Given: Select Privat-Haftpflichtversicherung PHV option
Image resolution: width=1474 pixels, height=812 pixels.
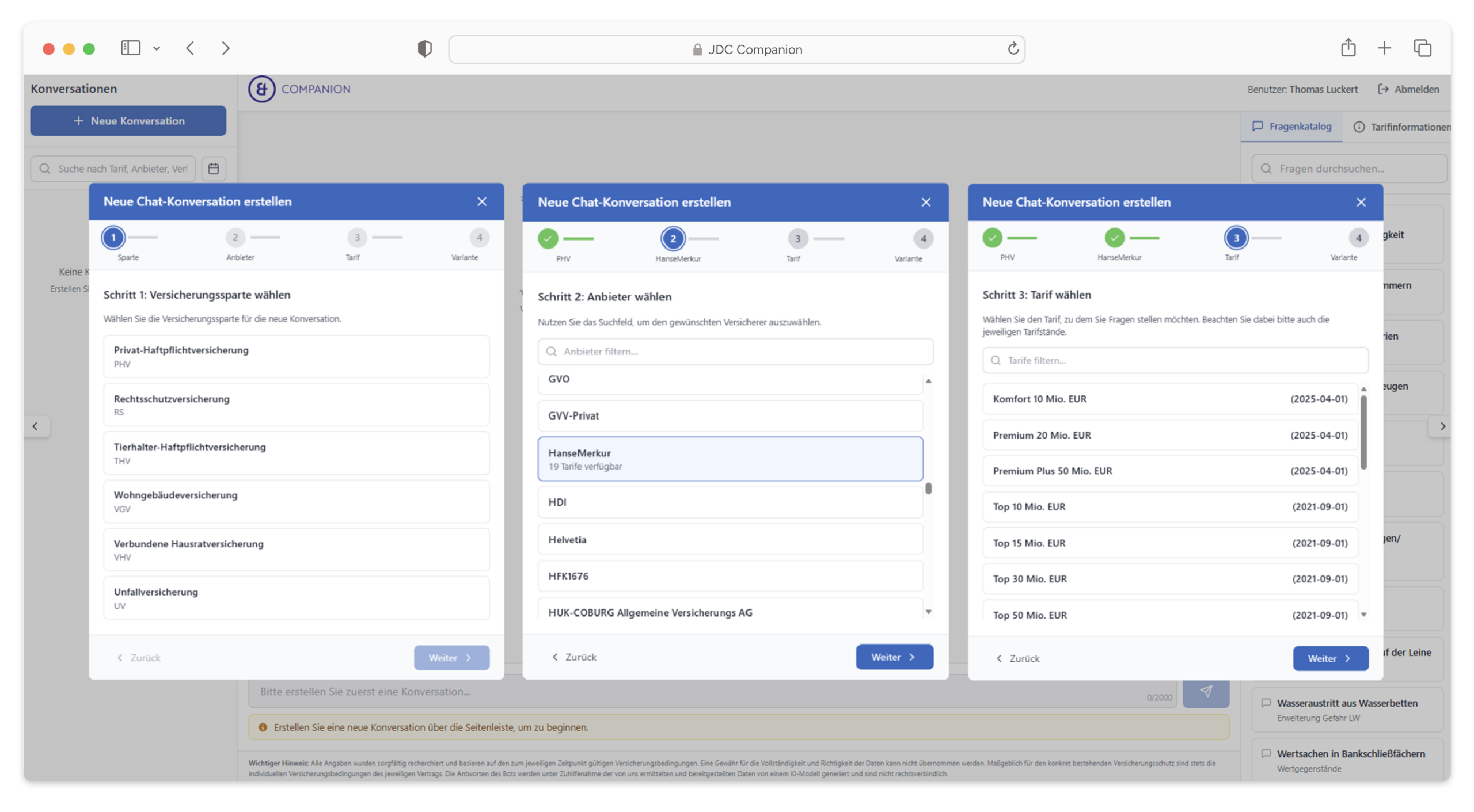Looking at the screenshot, I should pos(296,356).
